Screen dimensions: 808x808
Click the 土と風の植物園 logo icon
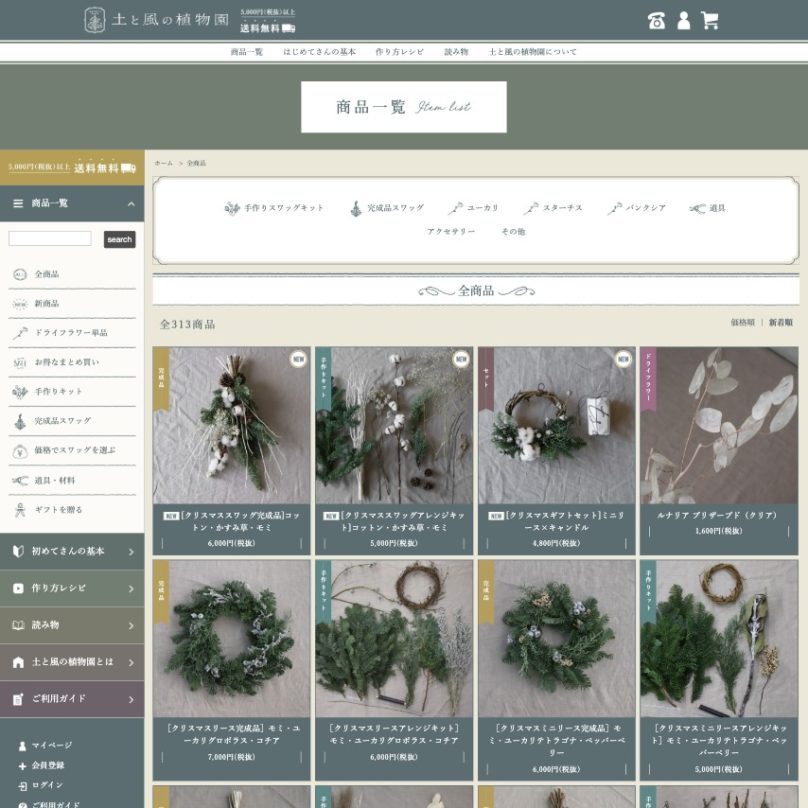[x=95, y=20]
